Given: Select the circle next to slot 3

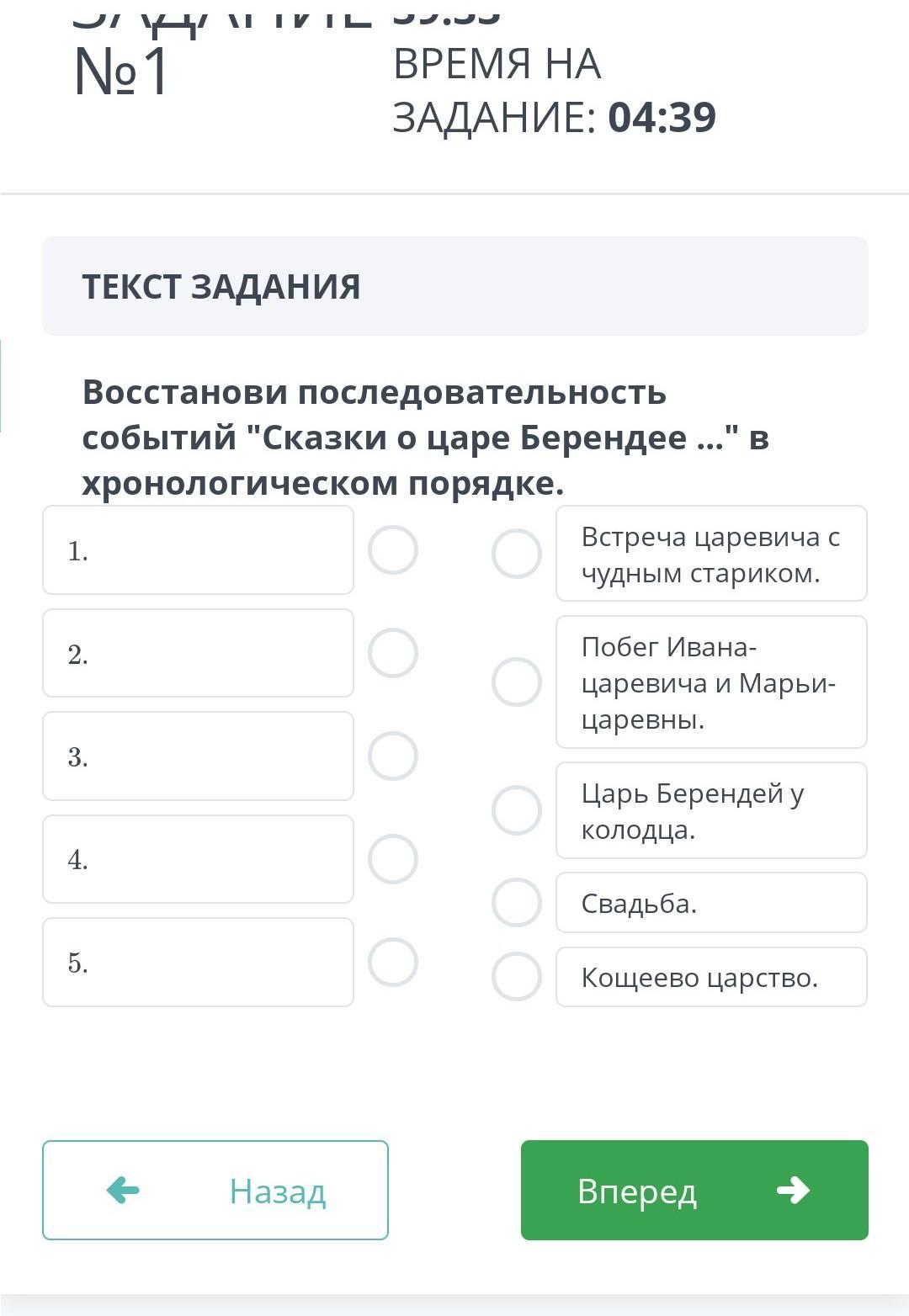Looking at the screenshot, I should 393,756.
